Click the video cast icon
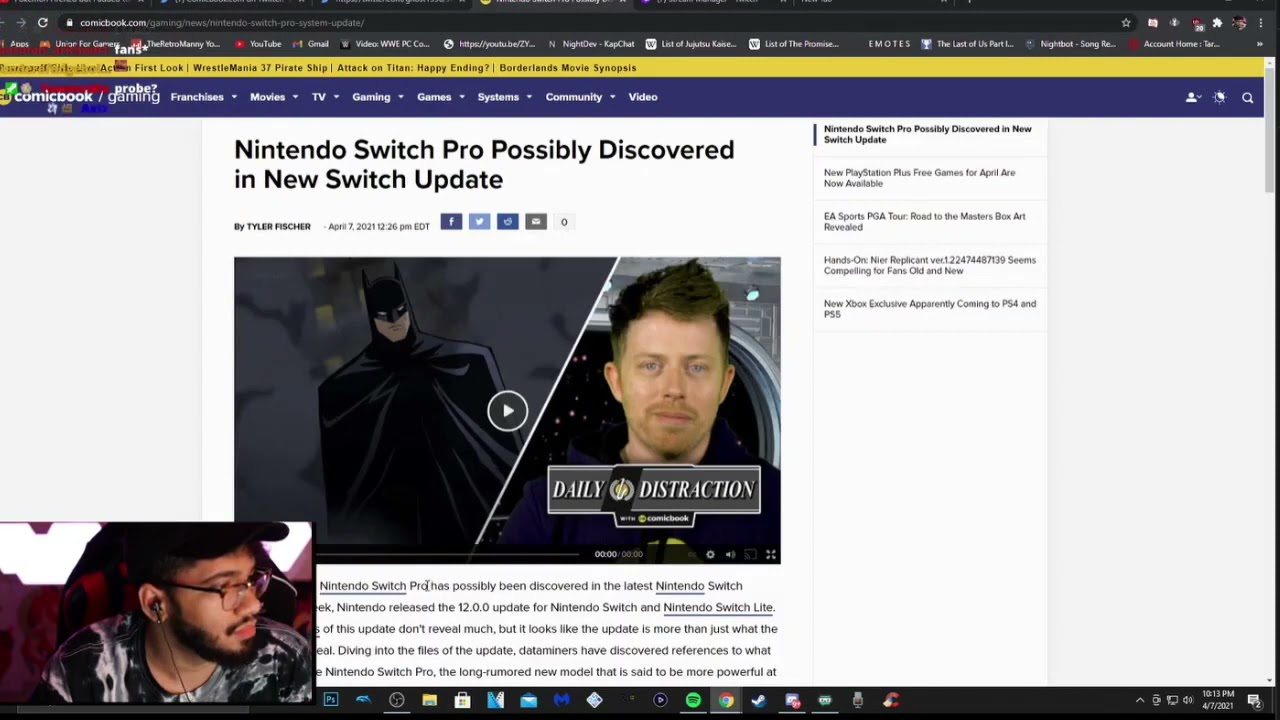1280x720 pixels. point(751,554)
